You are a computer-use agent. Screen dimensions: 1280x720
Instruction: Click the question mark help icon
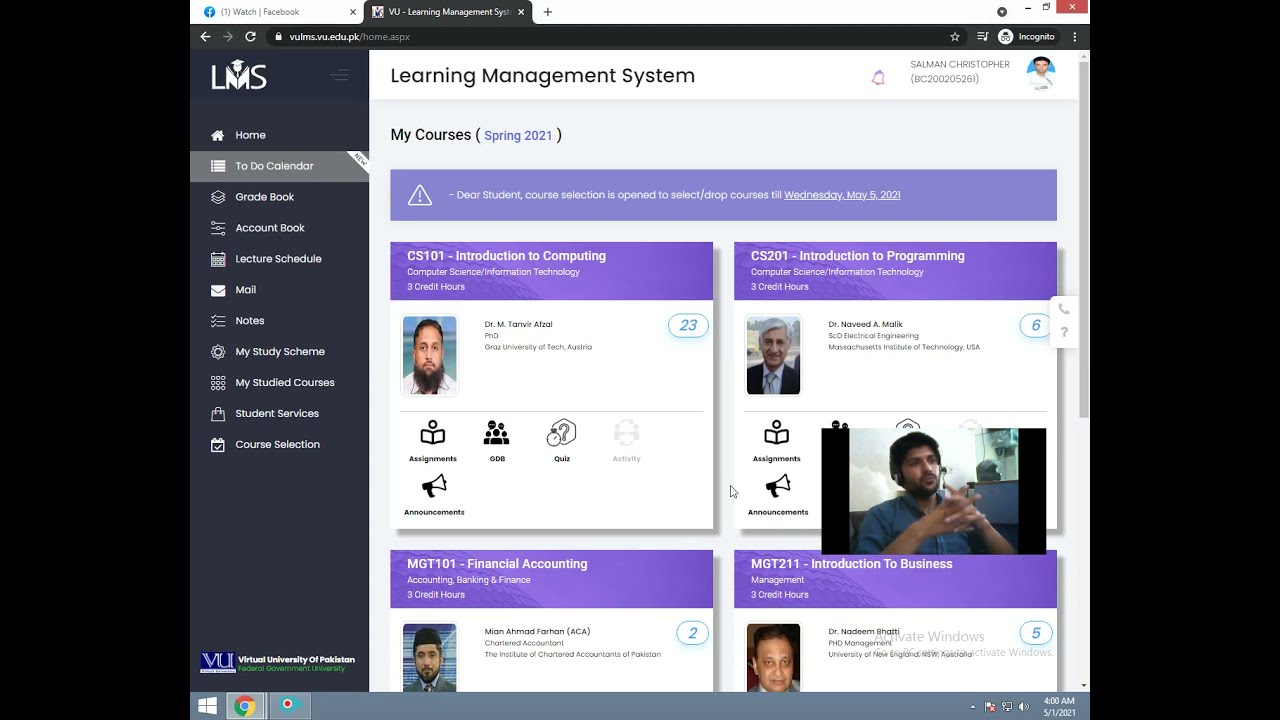click(x=1064, y=332)
